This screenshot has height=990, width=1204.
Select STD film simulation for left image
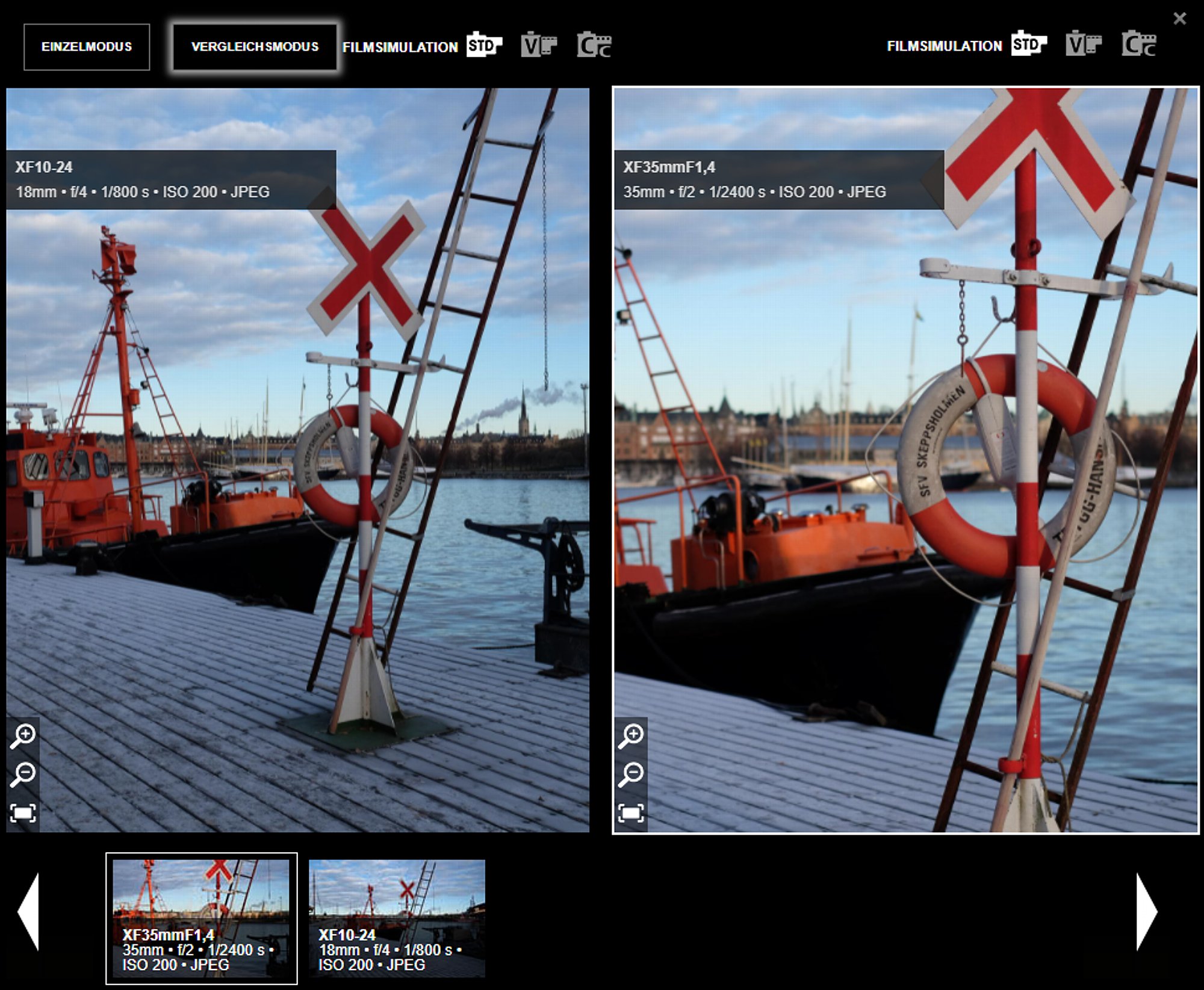pyautogui.click(x=483, y=45)
